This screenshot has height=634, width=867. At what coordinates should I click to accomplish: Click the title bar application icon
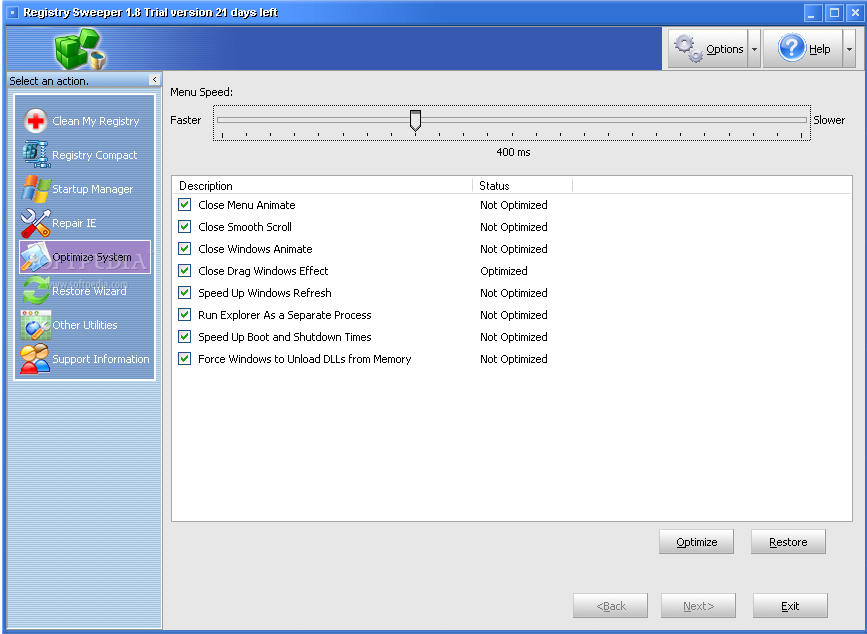(x=13, y=12)
